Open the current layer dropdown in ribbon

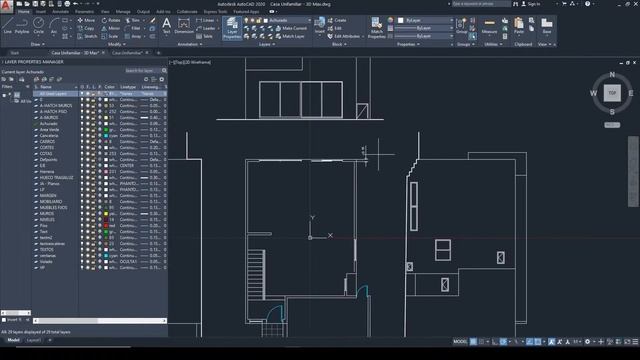click(x=278, y=20)
